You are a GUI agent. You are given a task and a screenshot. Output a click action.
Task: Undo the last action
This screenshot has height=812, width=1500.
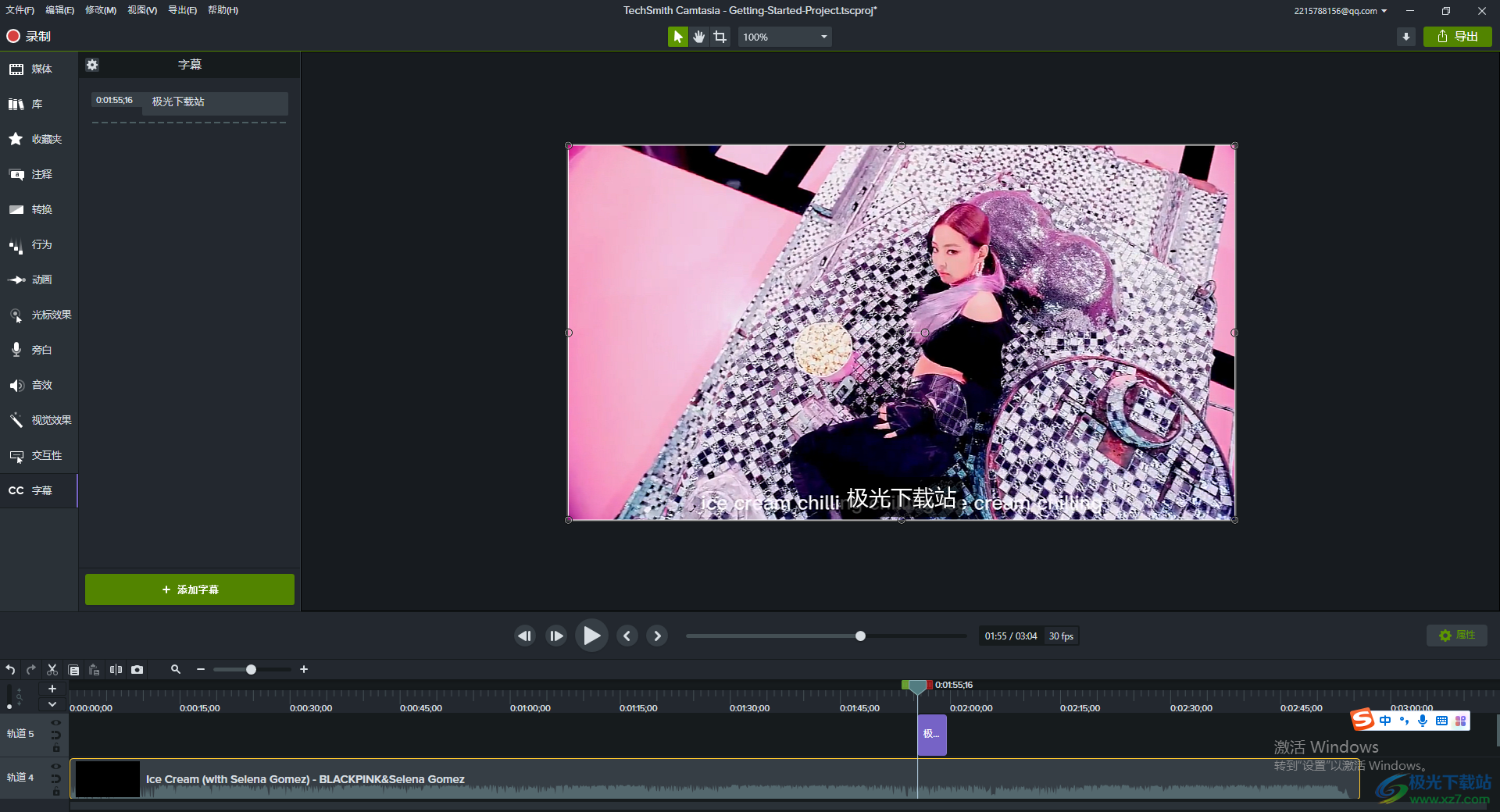tap(10, 670)
